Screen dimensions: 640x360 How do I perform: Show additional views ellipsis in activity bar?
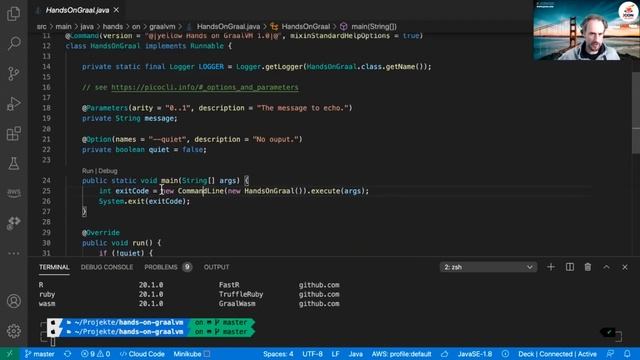(13, 253)
